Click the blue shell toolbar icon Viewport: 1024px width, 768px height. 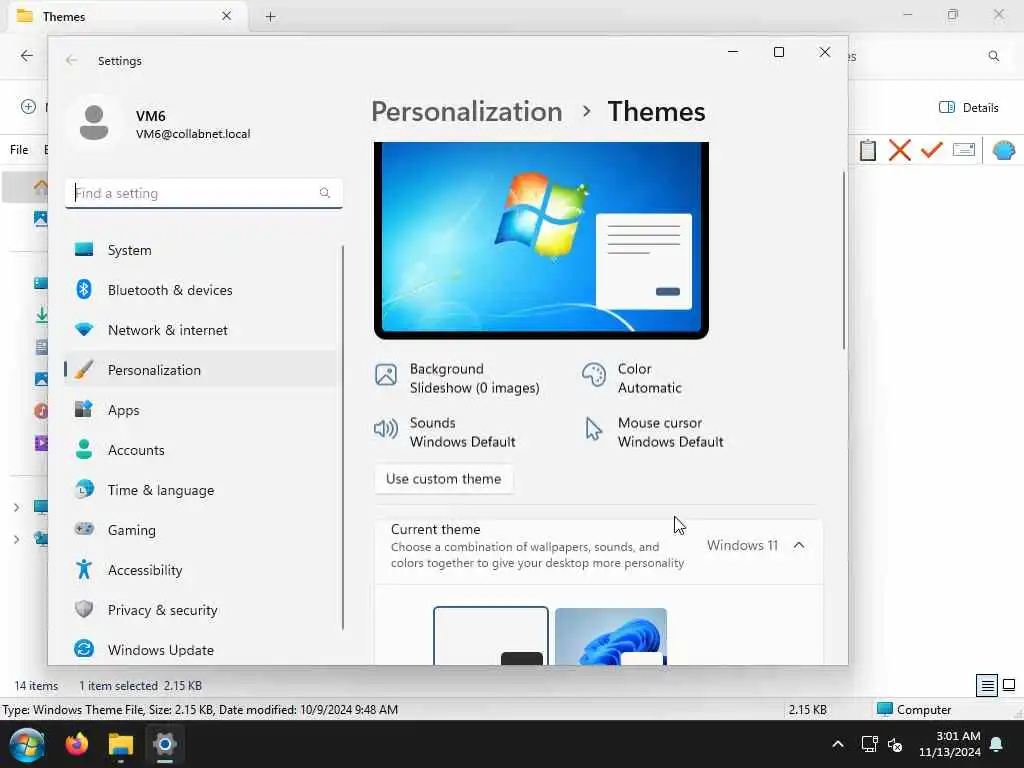[1004, 150]
